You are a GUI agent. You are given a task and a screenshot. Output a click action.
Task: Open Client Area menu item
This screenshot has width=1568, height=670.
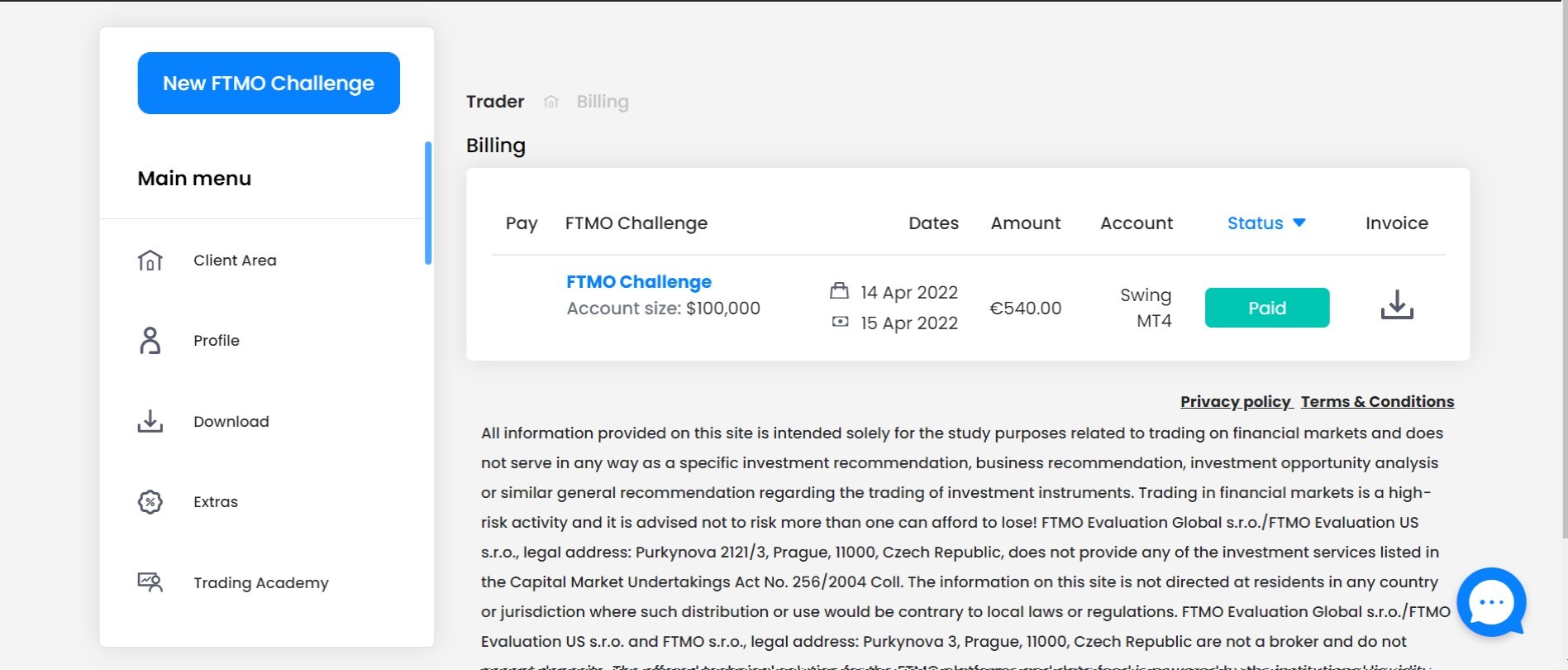point(235,261)
